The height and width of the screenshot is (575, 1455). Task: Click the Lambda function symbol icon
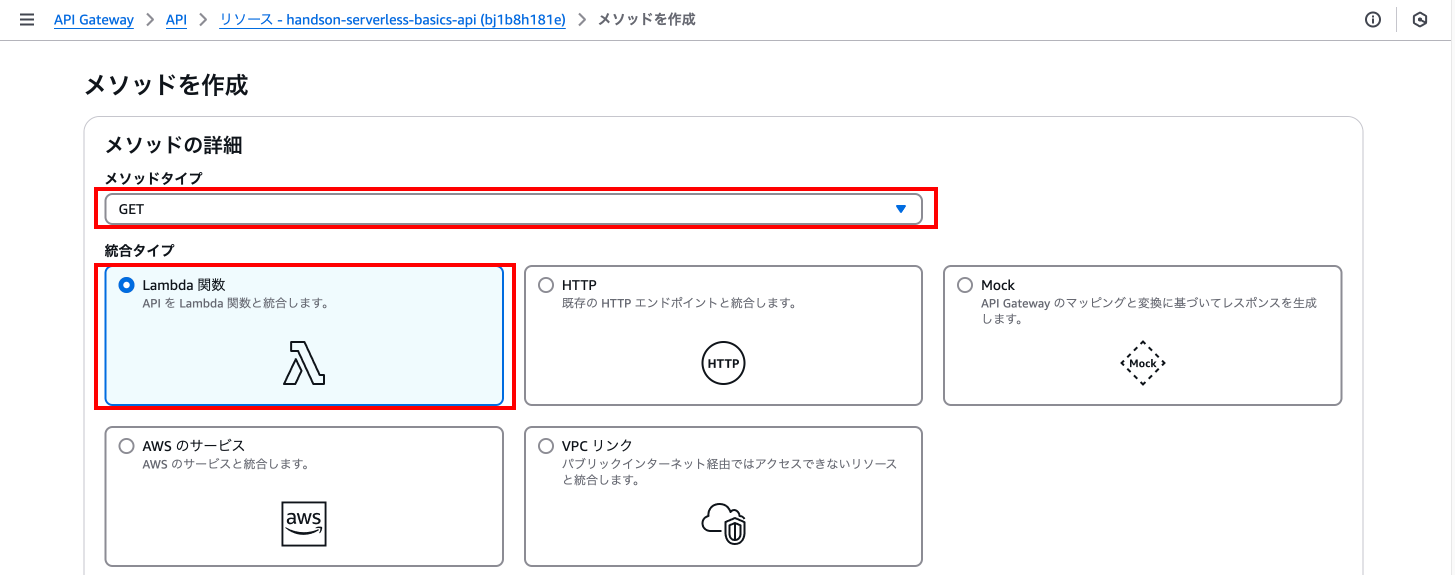[304, 363]
